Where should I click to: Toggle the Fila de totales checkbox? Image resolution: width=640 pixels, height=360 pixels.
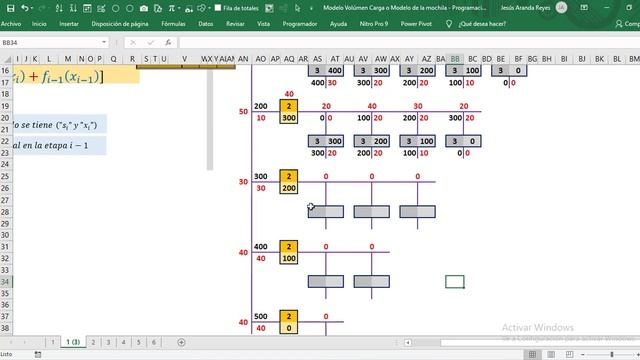(218, 8)
